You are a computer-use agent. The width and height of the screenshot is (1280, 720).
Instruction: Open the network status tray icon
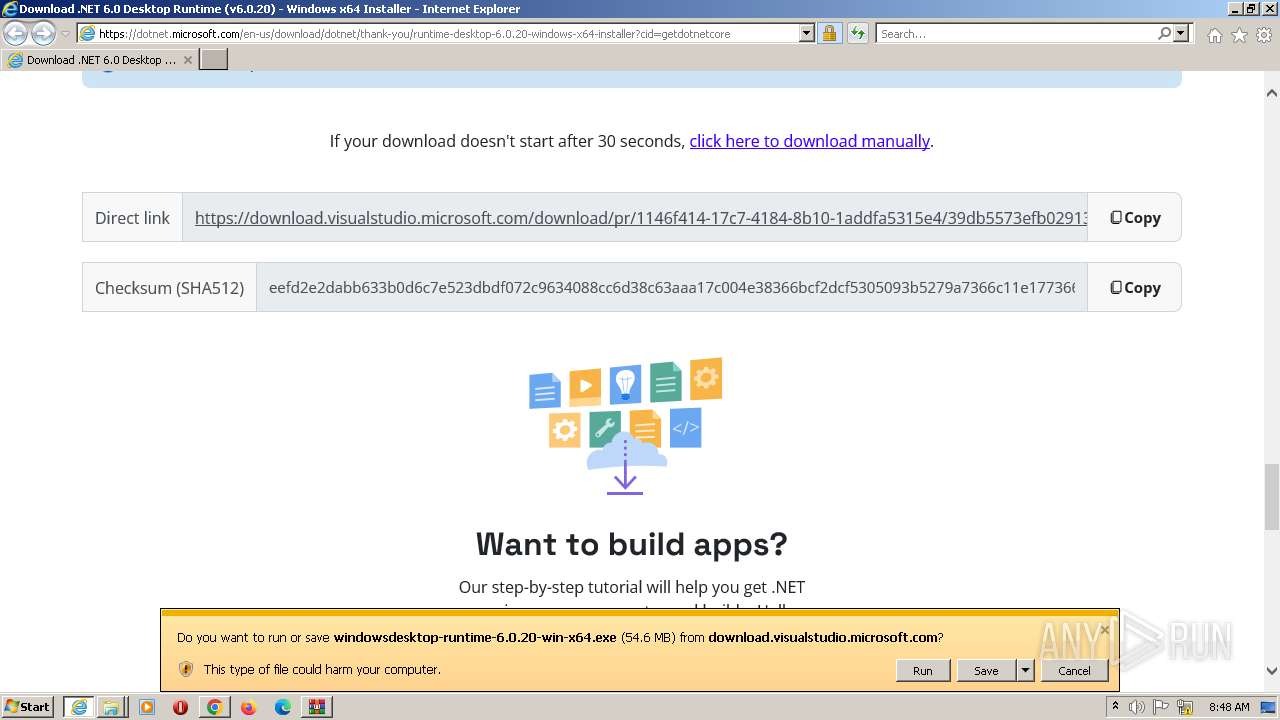coord(1184,707)
